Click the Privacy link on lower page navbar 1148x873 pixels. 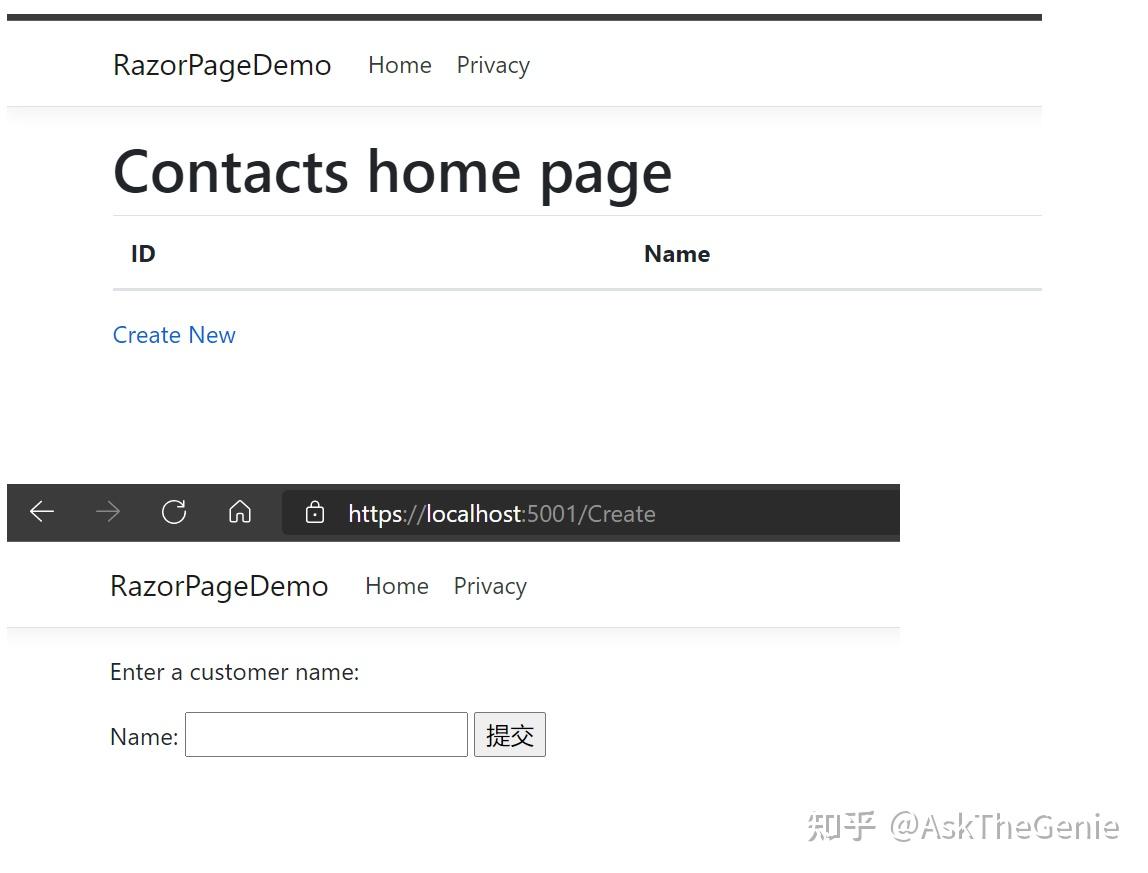click(489, 586)
